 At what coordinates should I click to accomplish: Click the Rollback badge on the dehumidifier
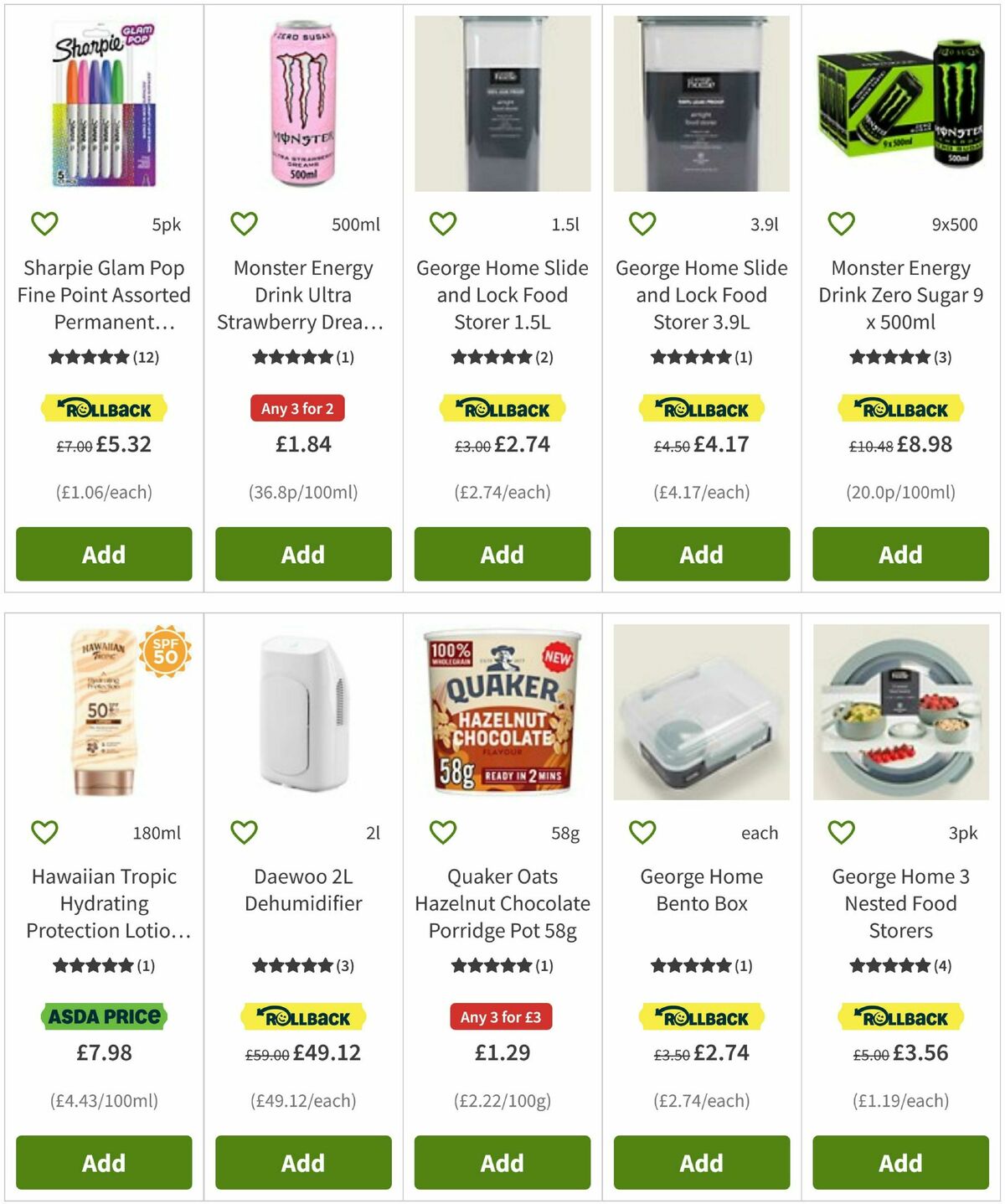click(x=302, y=1017)
